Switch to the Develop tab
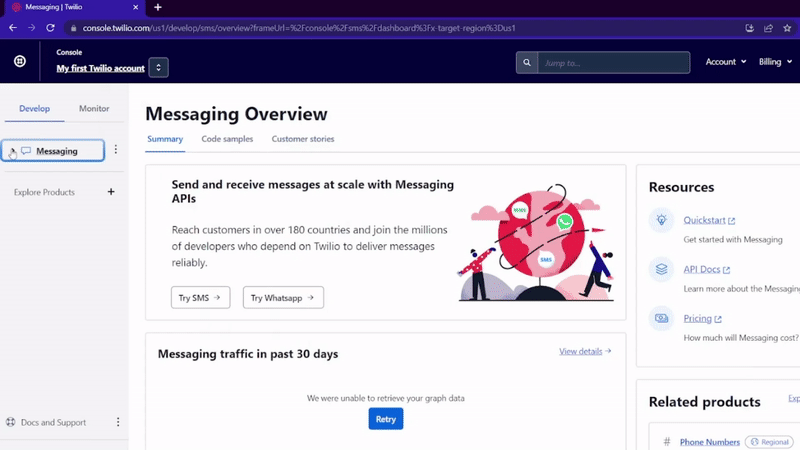Screen dimensions: 800x450 [35, 108]
